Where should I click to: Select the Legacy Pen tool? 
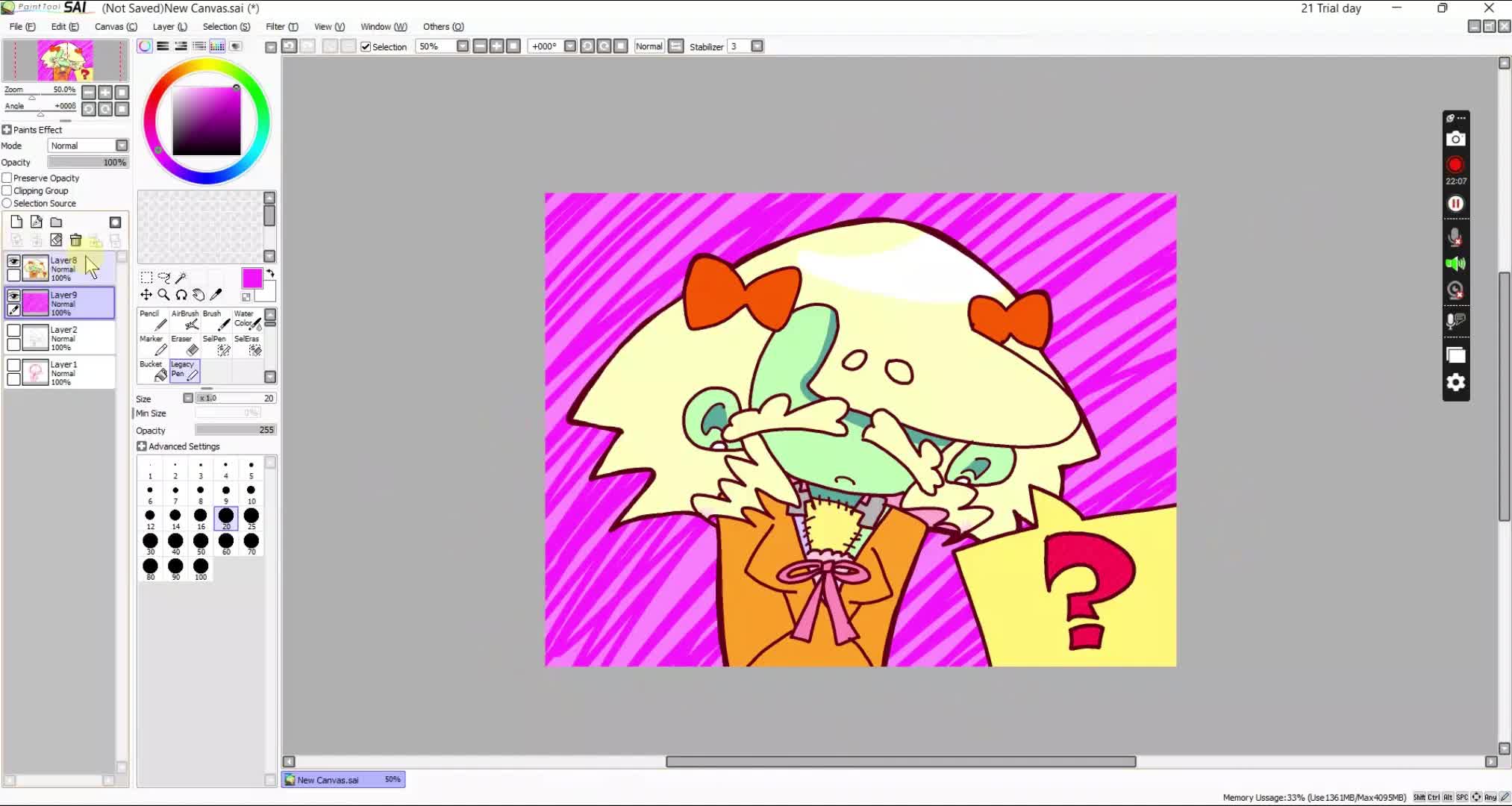click(184, 371)
